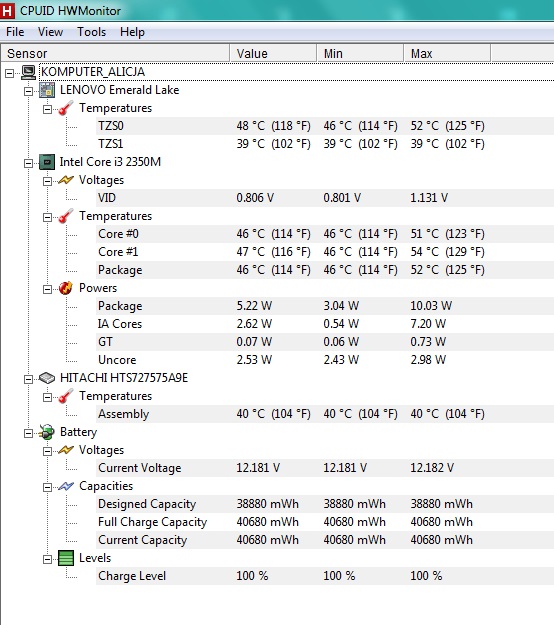Open the File menu

tap(15, 32)
